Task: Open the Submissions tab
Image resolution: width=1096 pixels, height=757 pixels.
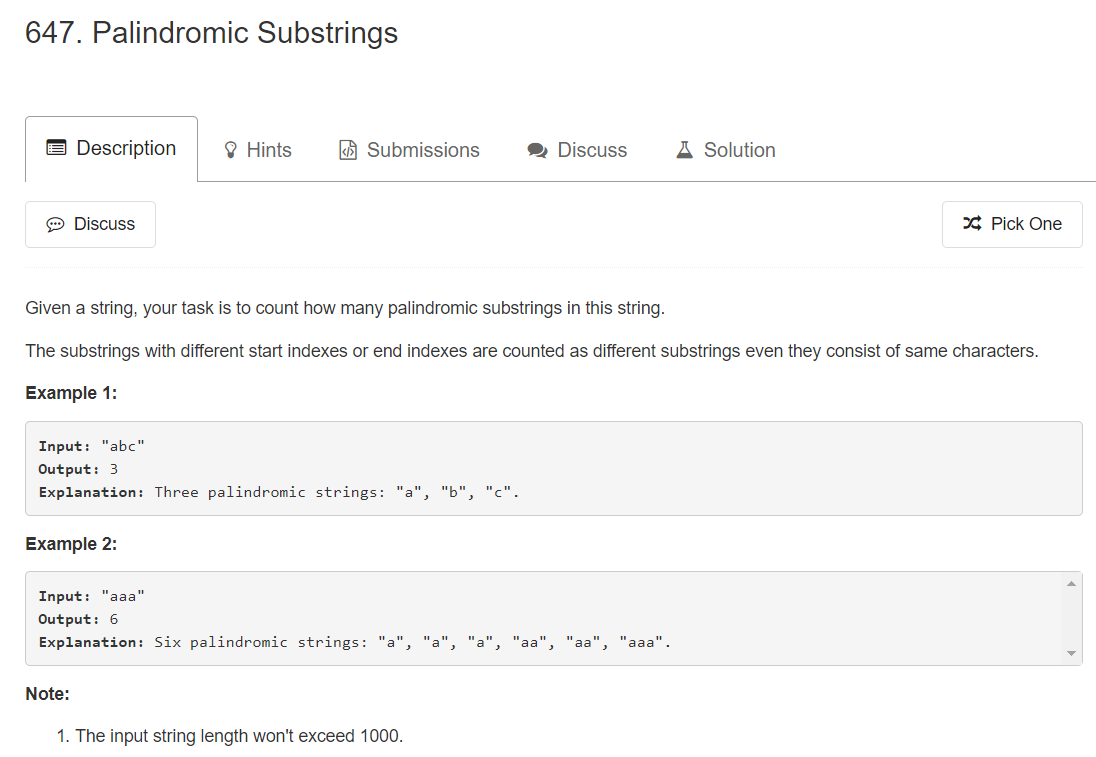Action: click(x=410, y=150)
